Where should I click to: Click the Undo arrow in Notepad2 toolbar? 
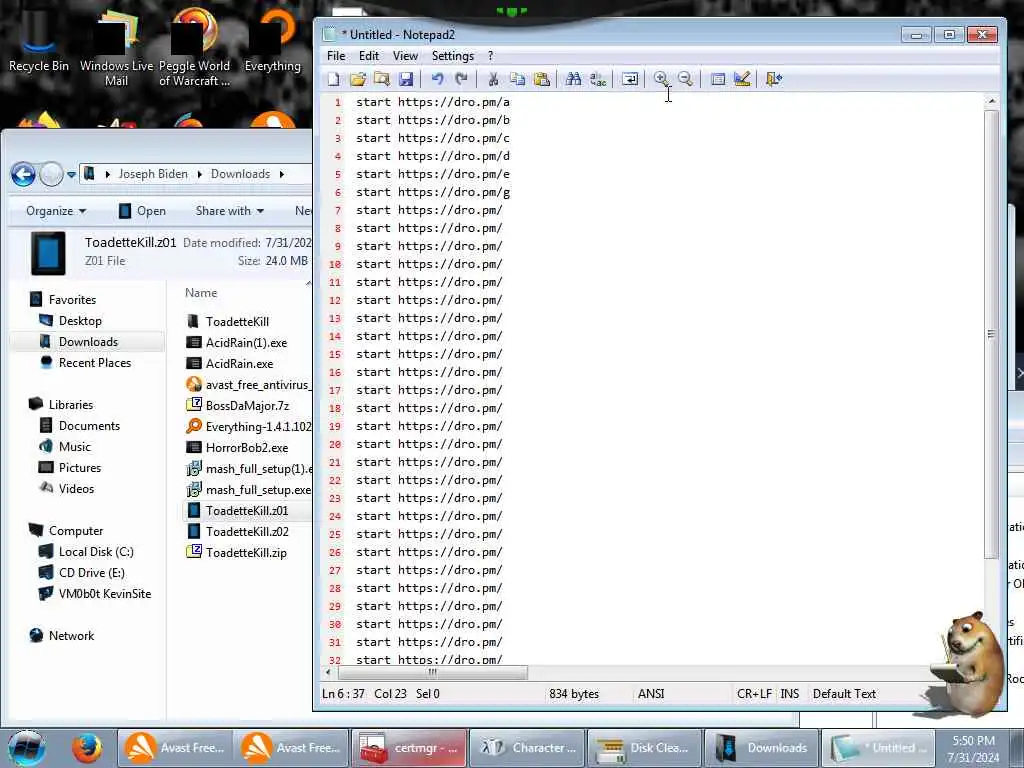point(438,79)
